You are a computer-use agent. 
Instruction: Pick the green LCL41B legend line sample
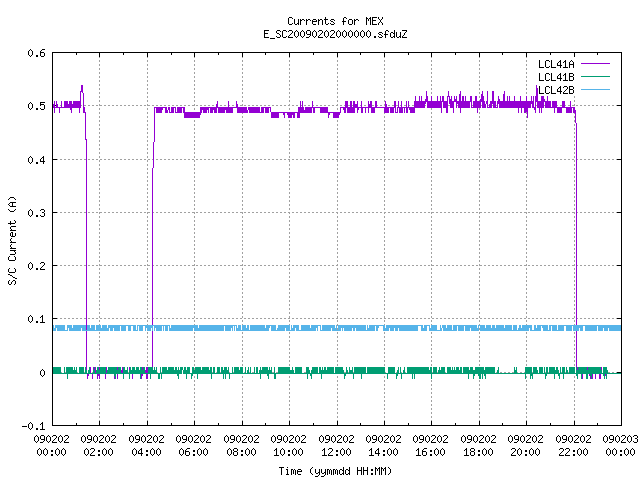click(x=595, y=77)
